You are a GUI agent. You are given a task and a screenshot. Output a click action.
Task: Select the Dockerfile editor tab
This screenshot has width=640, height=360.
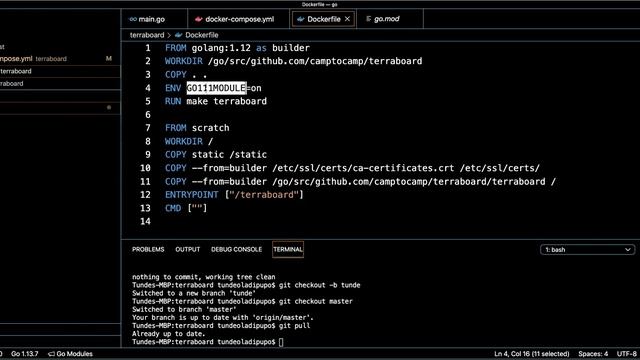click(x=323, y=19)
